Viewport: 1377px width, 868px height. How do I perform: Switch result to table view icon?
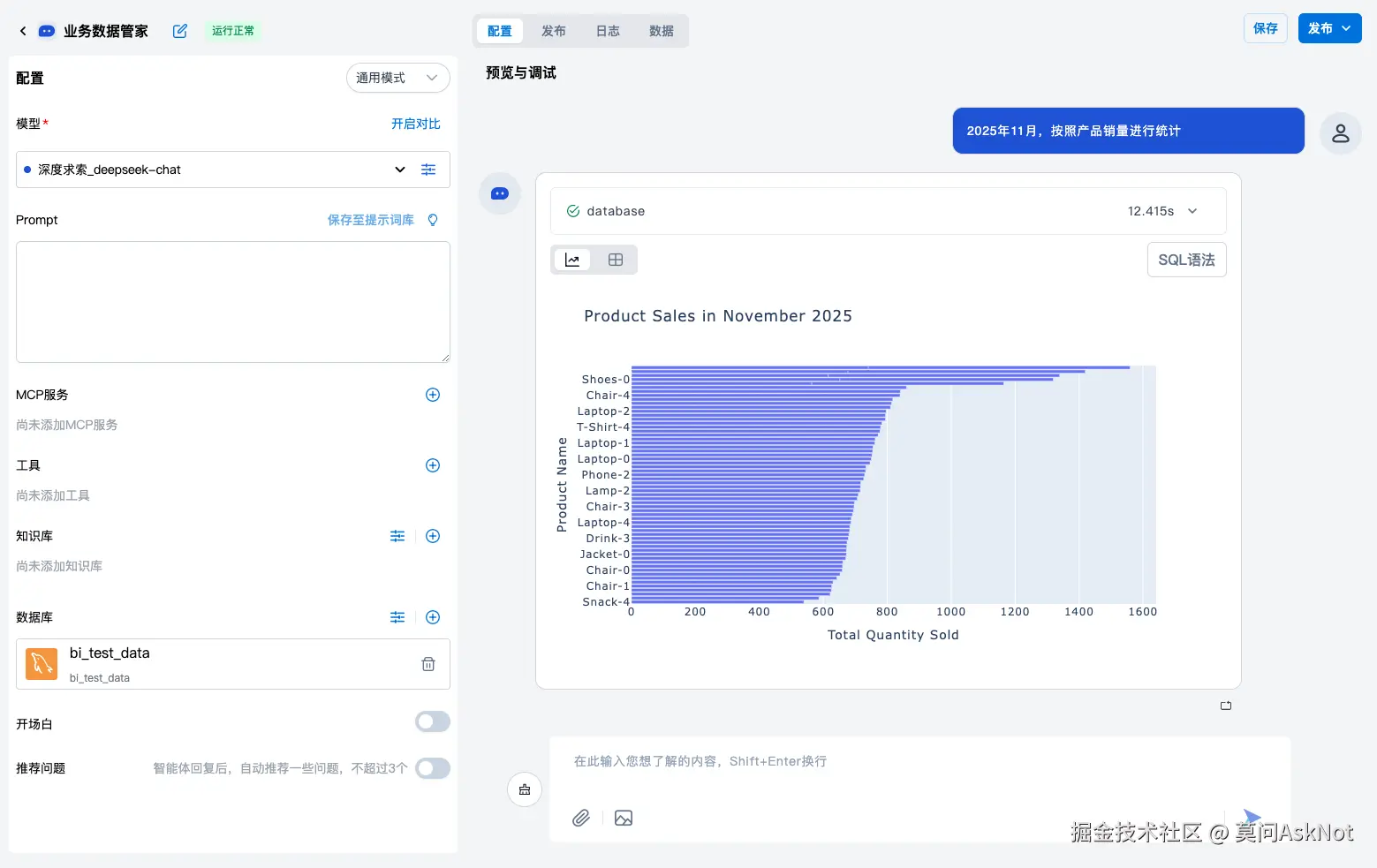pos(616,260)
